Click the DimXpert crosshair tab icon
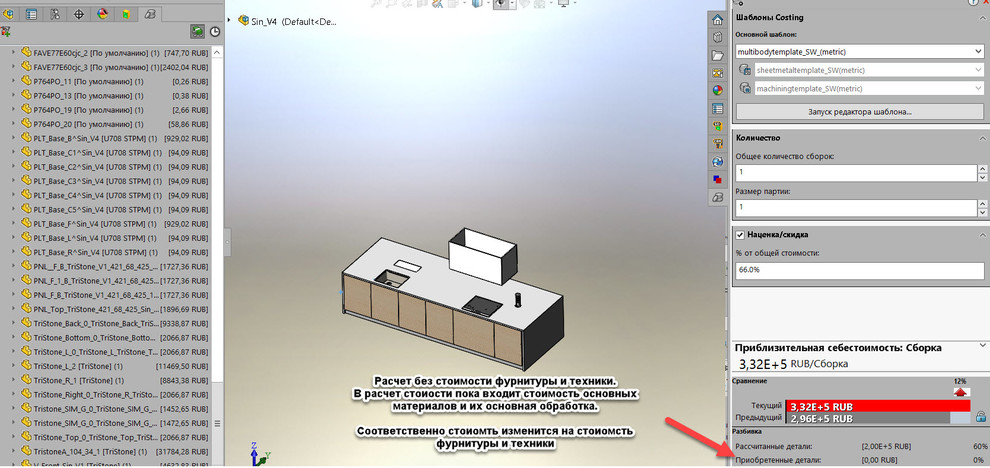Image resolution: width=990 pixels, height=468 pixels. [x=79, y=15]
